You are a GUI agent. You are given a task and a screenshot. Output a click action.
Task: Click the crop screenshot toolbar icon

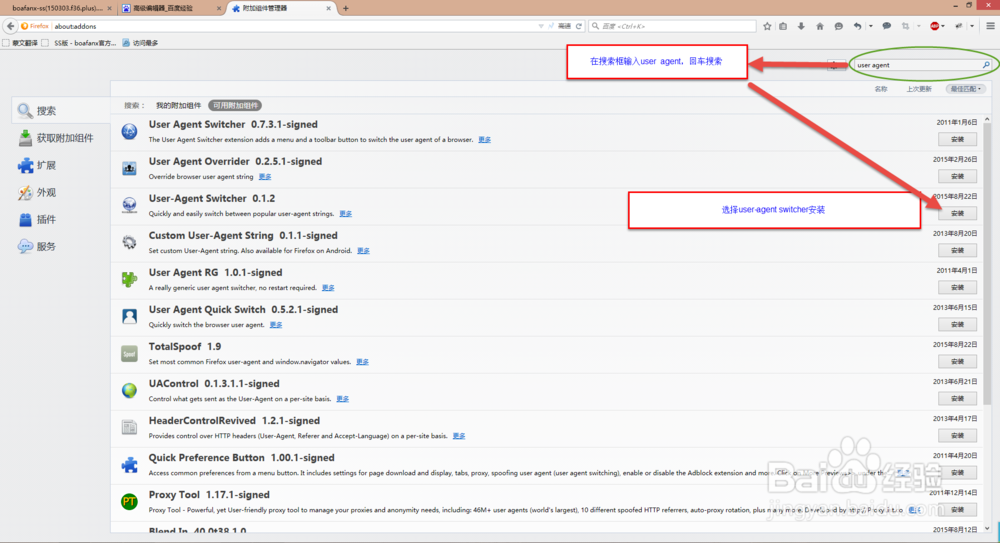click(x=906, y=26)
